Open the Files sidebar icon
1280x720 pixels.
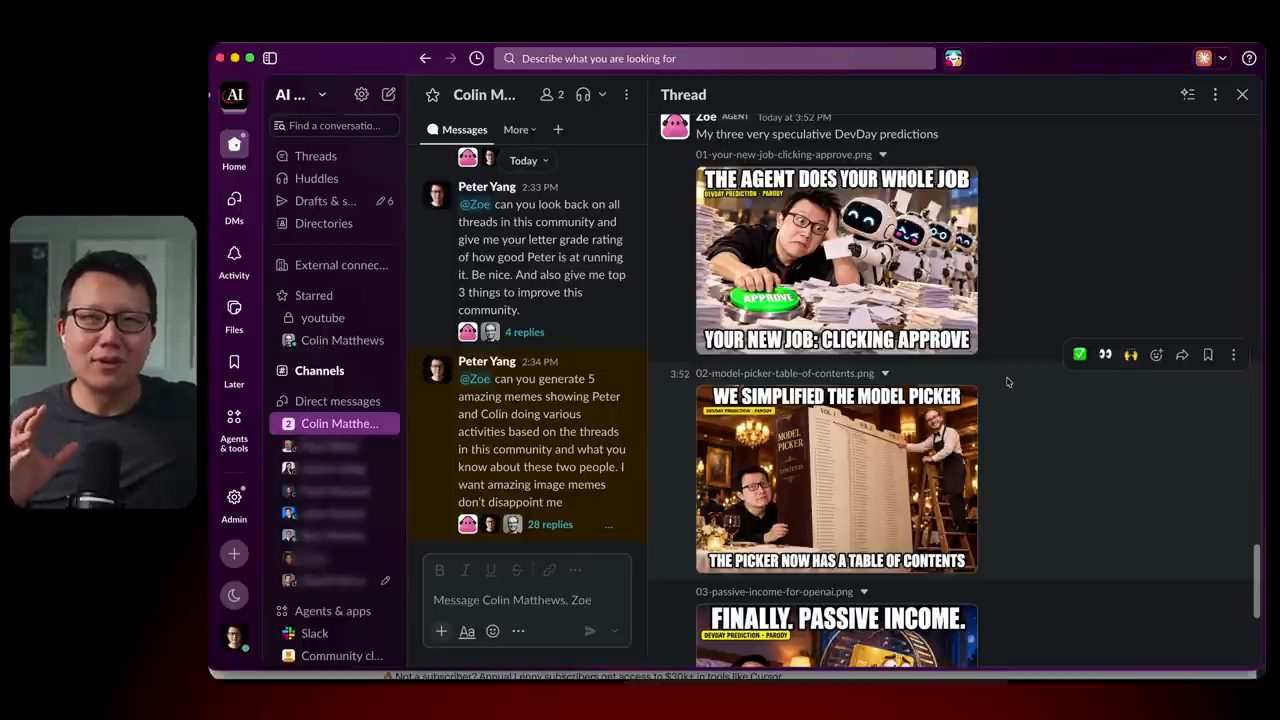coord(234,315)
